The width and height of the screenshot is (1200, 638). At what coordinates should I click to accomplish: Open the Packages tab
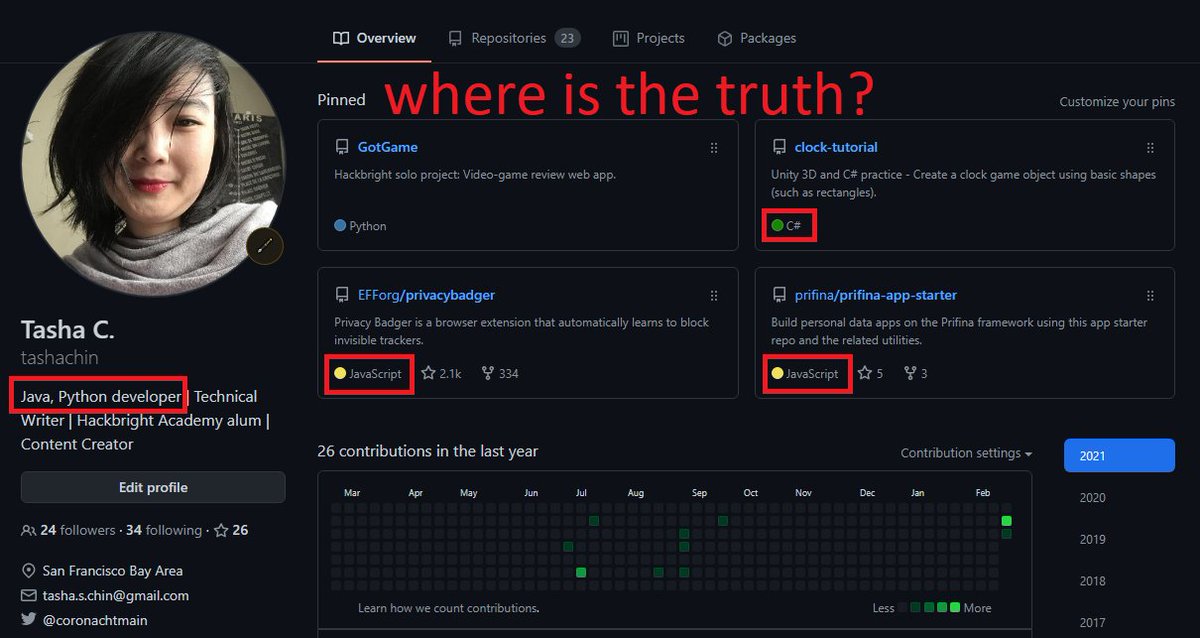coord(756,38)
